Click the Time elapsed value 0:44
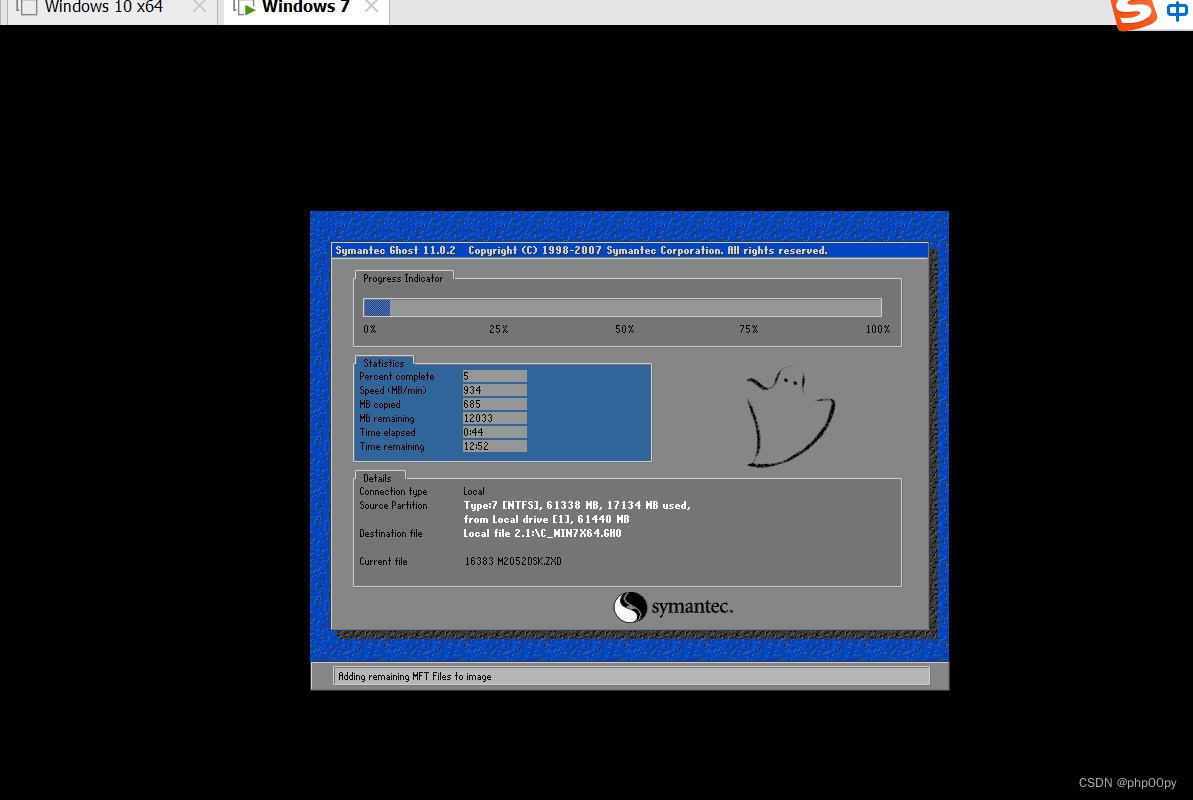 click(x=495, y=432)
